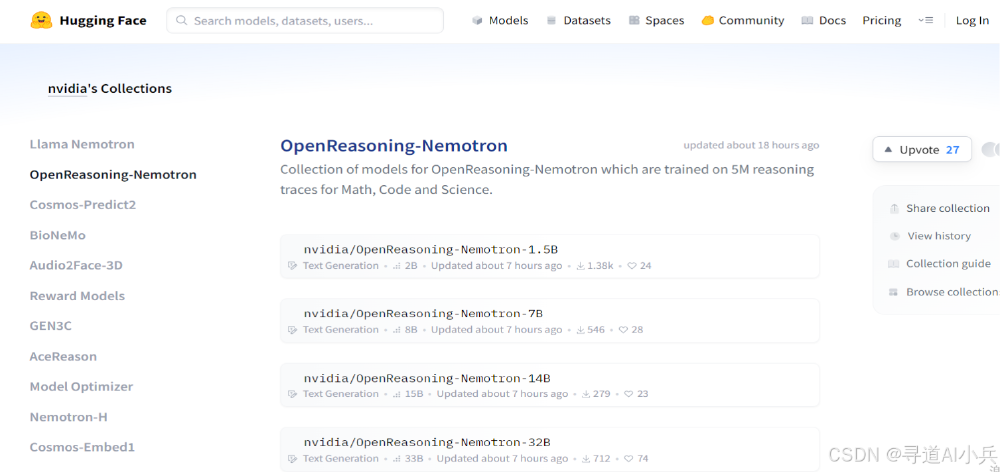Select OpenReasoning-Nemotron in the sidebar
1000x472 pixels.
(113, 175)
